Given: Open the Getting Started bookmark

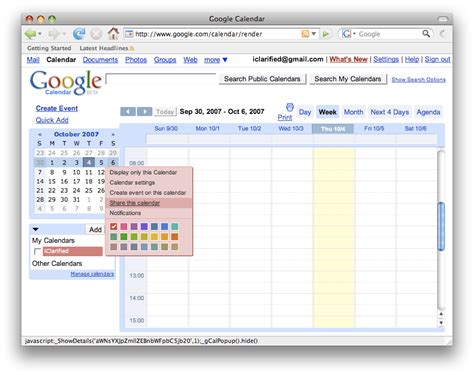Looking at the screenshot, I should 49,48.
